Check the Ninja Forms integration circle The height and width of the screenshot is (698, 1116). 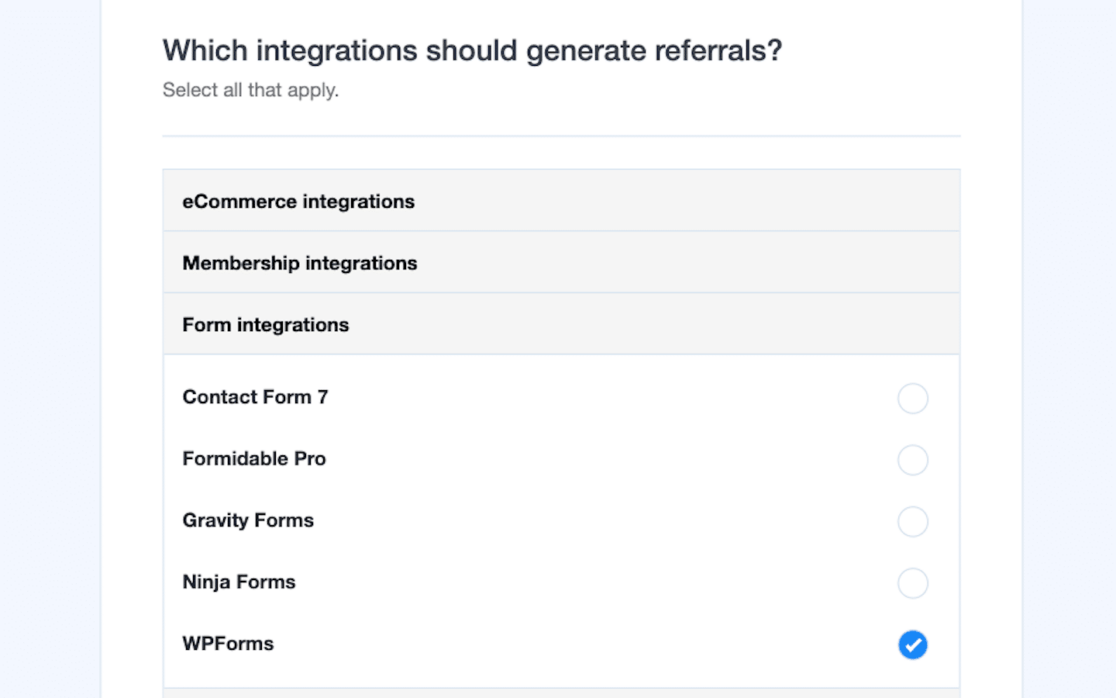pos(912,583)
